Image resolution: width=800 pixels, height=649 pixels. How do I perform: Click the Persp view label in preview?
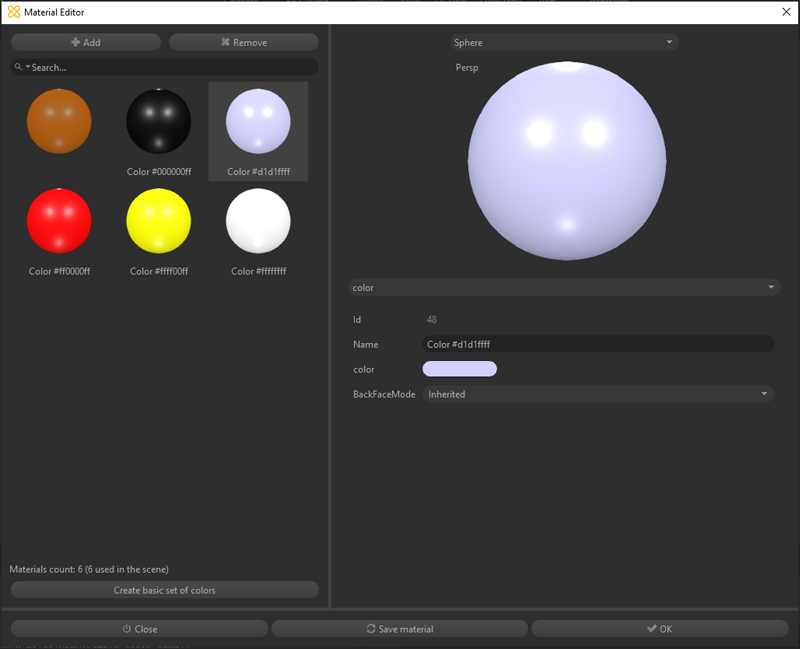click(467, 67)
